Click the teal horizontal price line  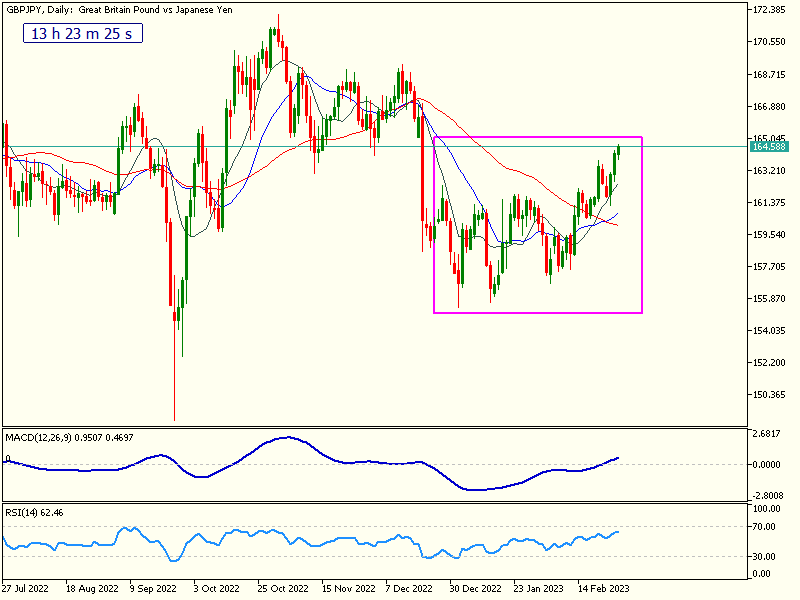tap(300, 147)
